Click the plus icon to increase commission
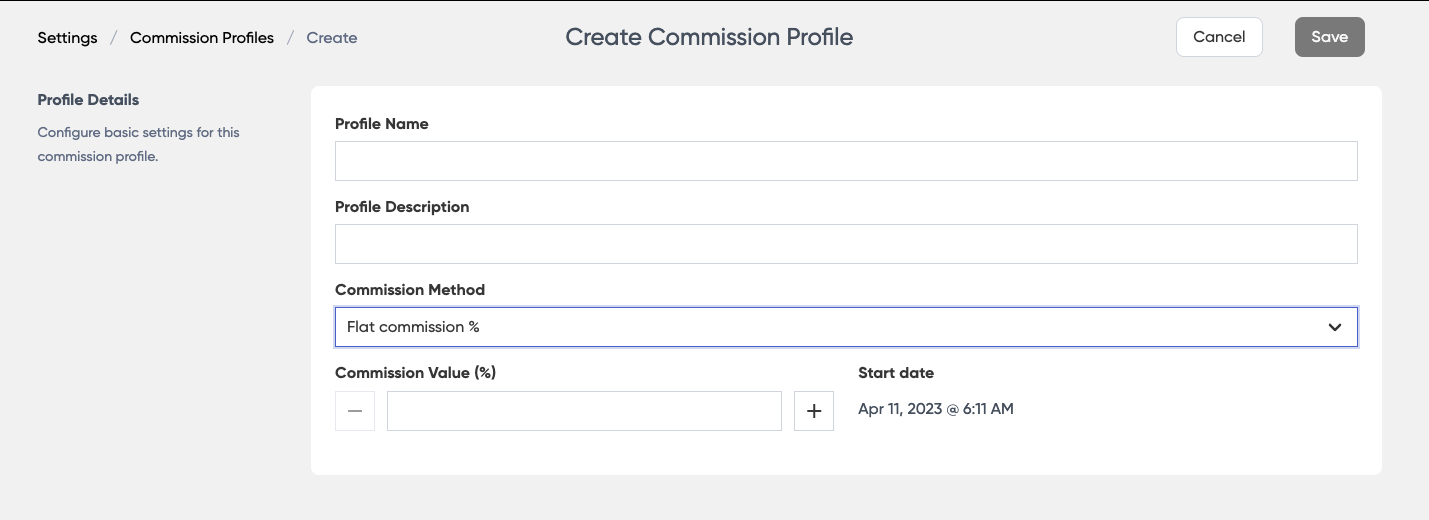 pos(814,411)
